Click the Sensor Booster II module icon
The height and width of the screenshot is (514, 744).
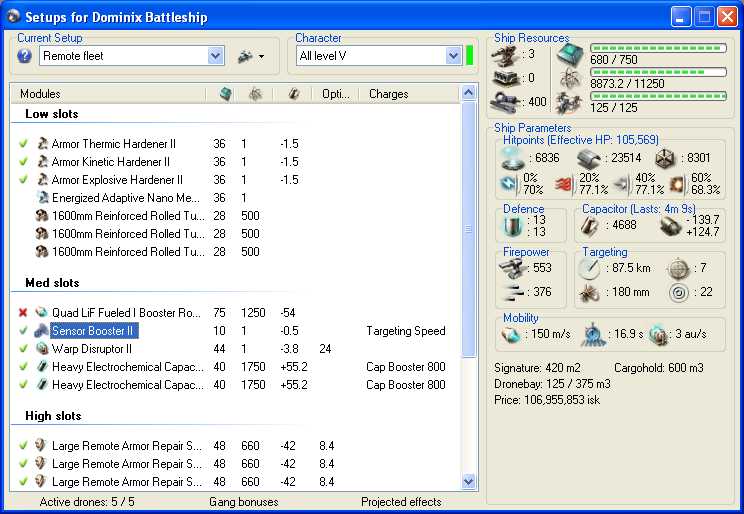click(41, 331)
